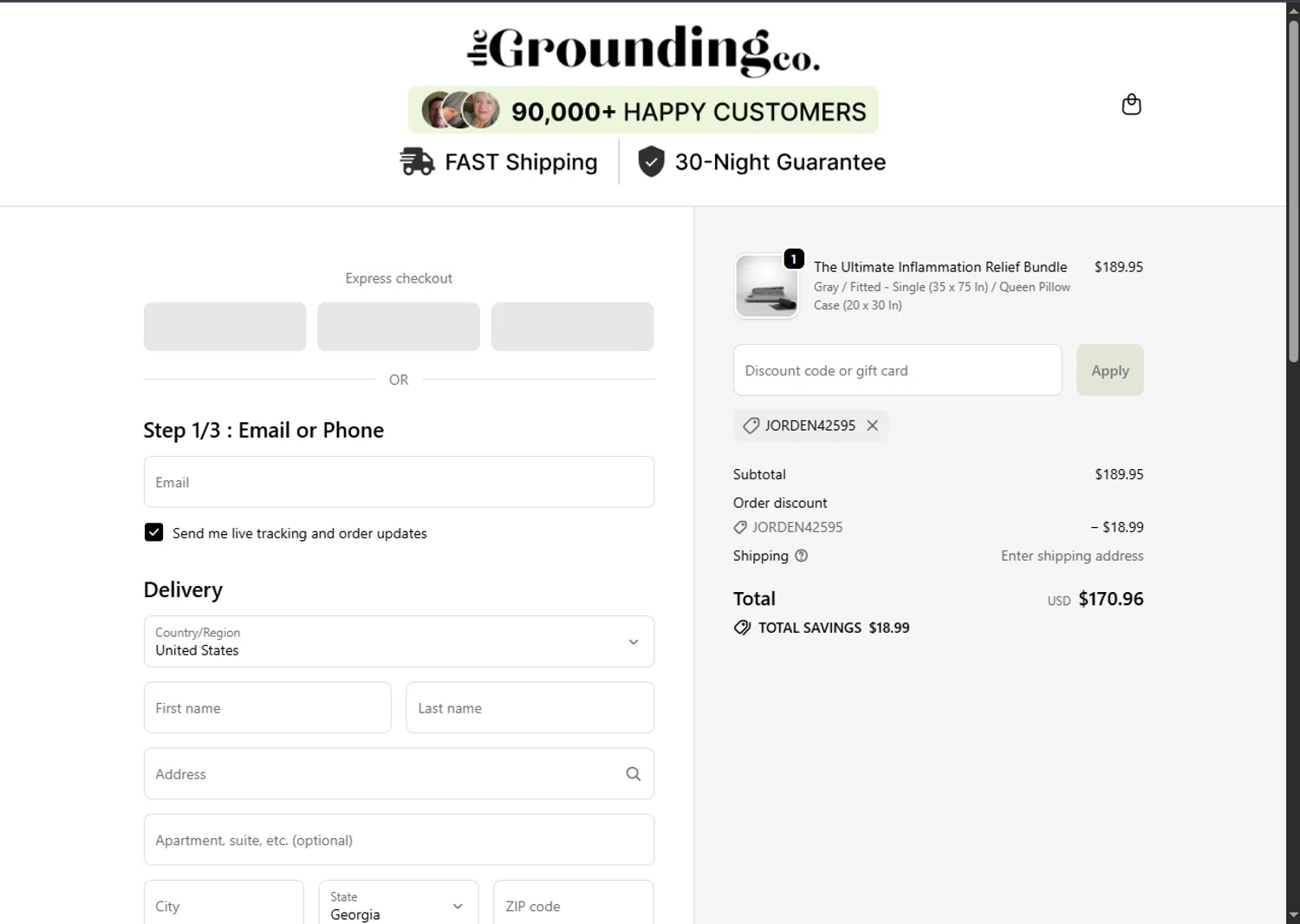Remove the JORDEN42595 discount code
1300x924 pixels.
[873, 426]
